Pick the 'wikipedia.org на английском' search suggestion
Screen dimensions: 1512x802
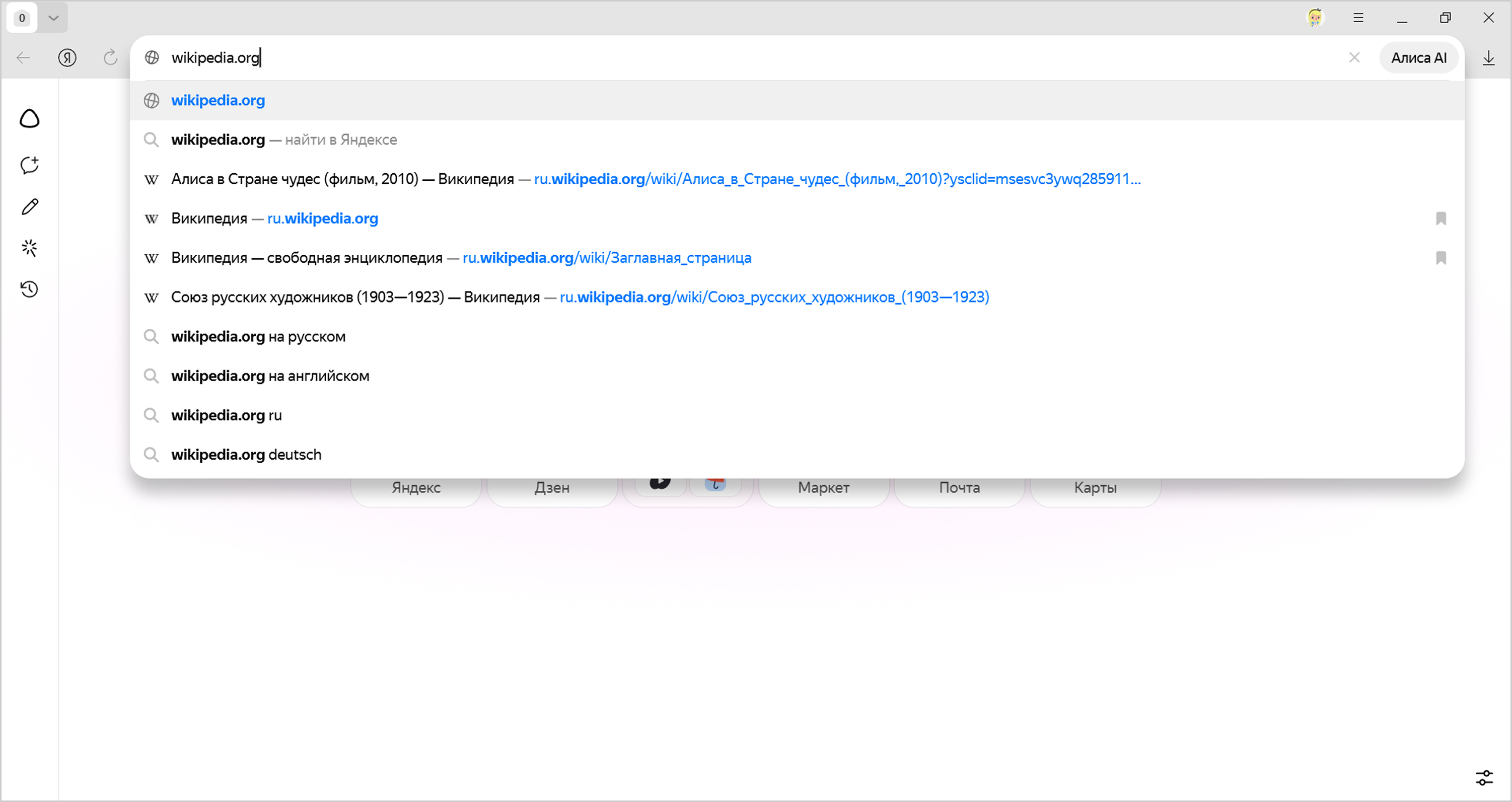(x=797, y=376)
